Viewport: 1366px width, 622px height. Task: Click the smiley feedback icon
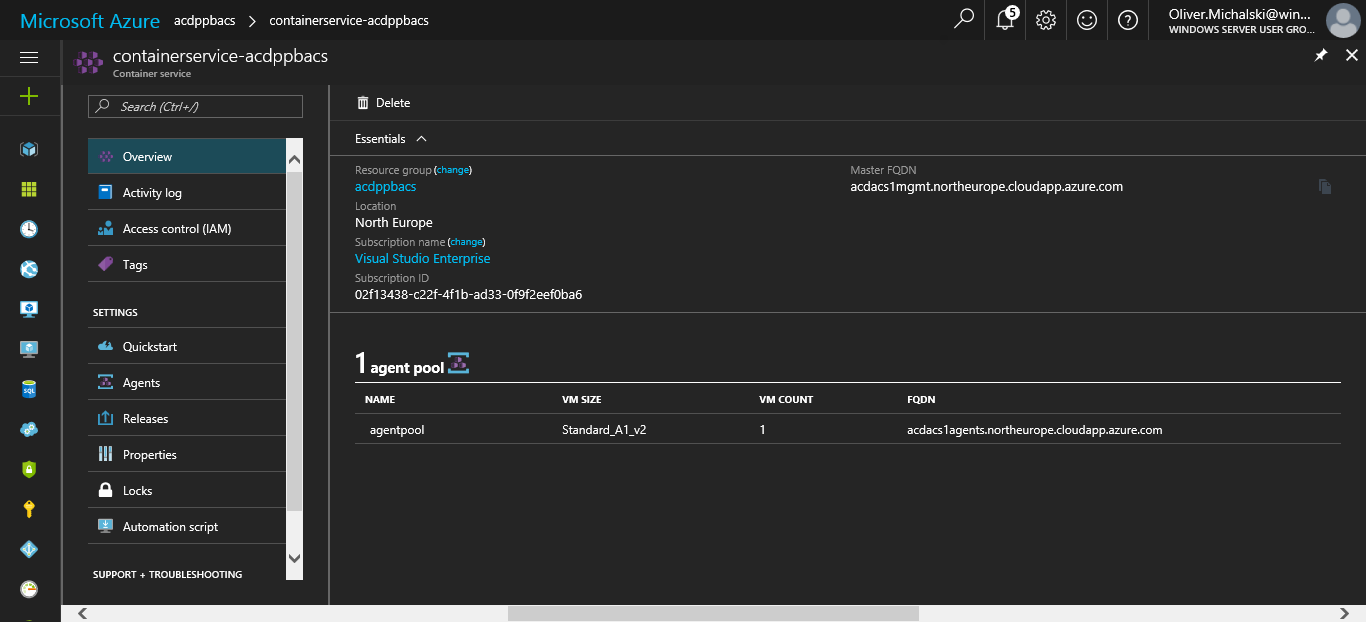[x=1087, y=20]
